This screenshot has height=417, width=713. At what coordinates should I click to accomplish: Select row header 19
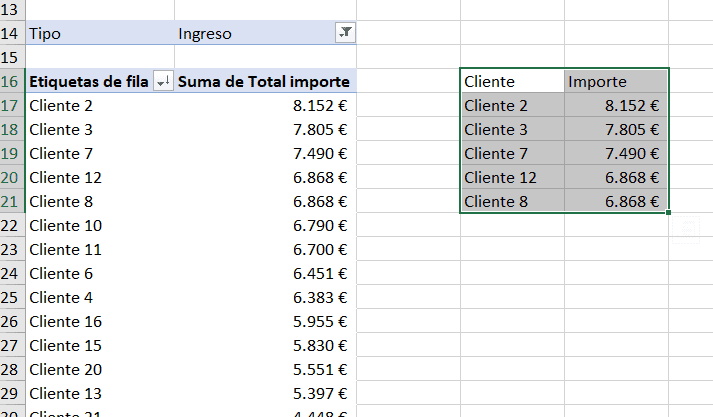(12, 154)
